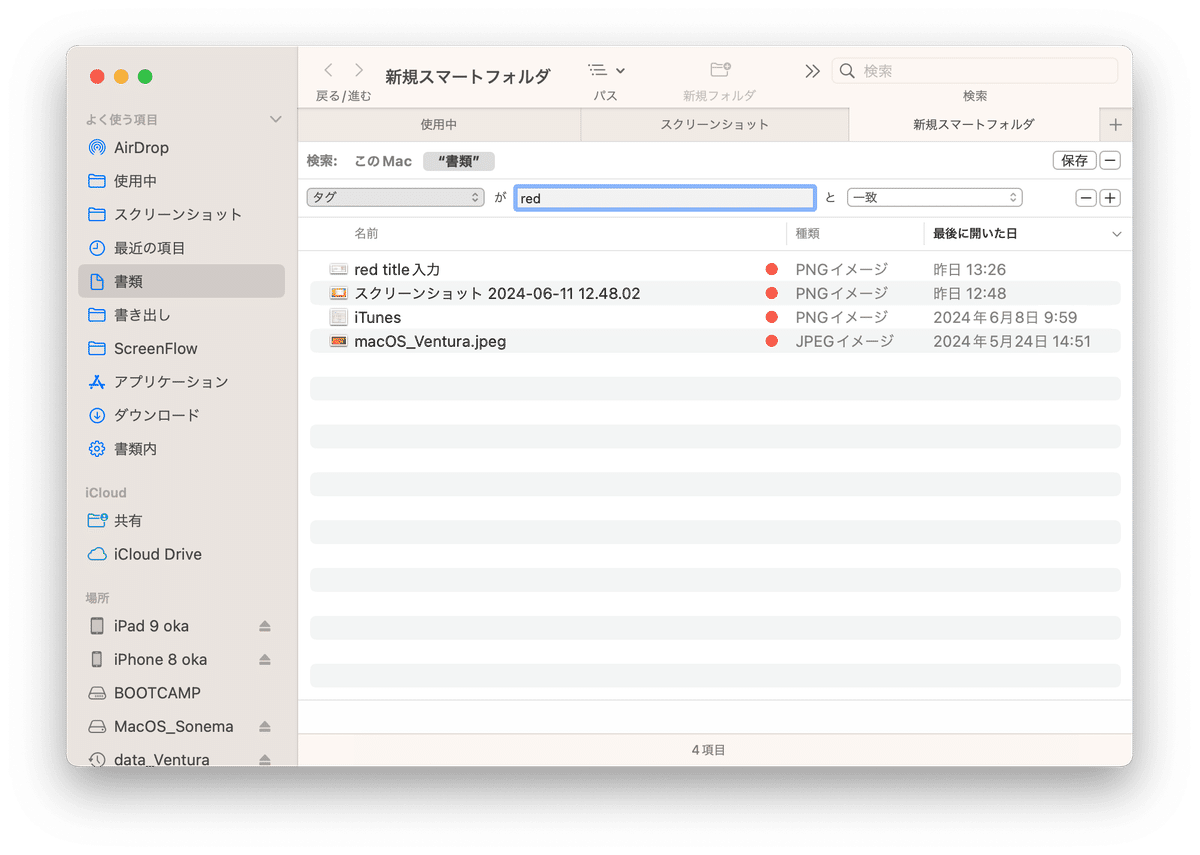Eject the MacOS_Sonema volume
This screenshot has height=855, width=1200.
[265, 727]
